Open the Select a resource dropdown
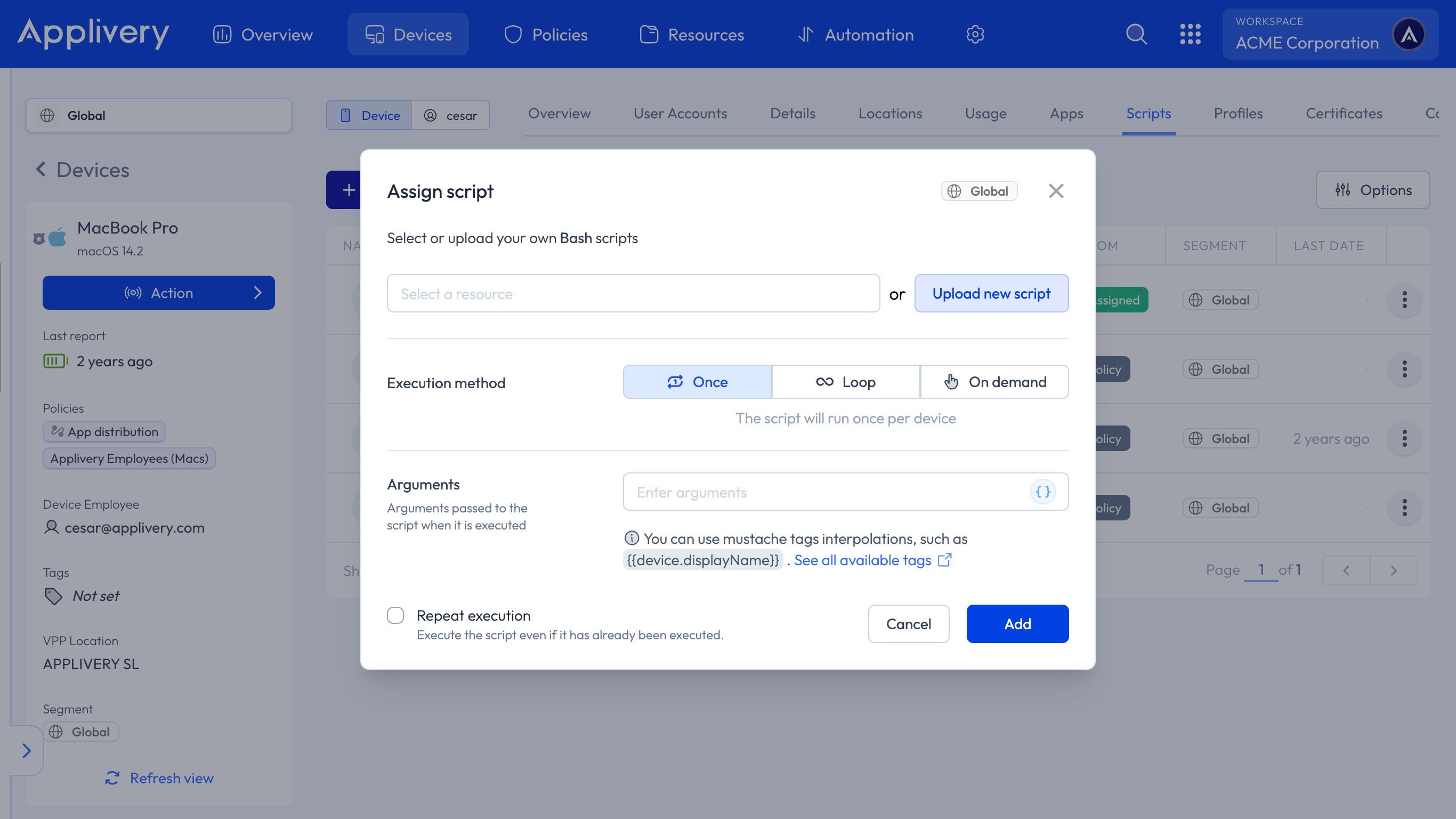This screenshot has height=819, width=1456. [633, 294]
